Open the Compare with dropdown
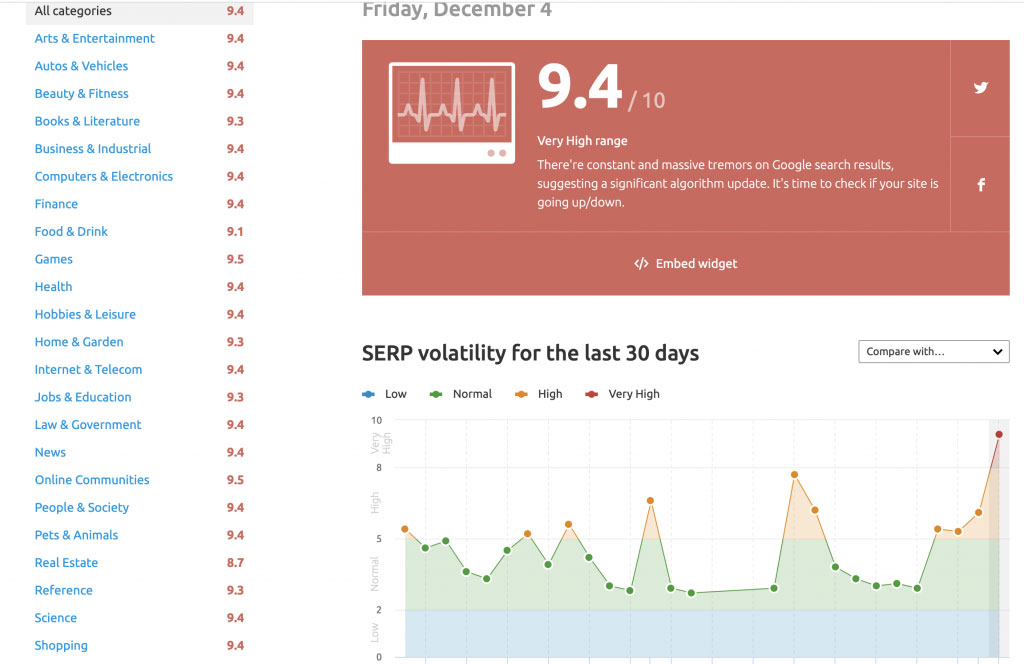This screenshot has height=664, width=1024. click(x=932, y=351)
